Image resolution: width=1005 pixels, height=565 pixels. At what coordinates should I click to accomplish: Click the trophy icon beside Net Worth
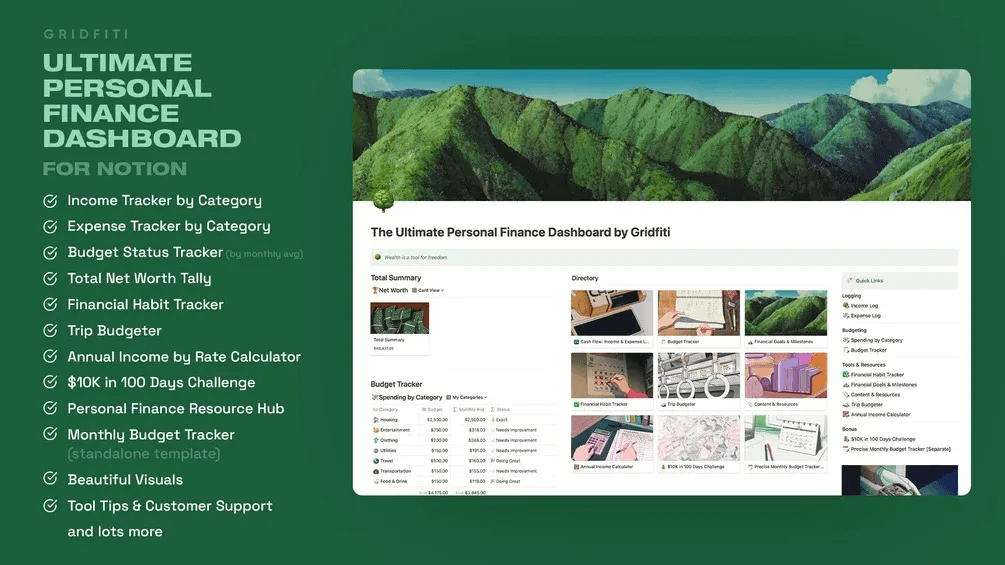[375, 290]
